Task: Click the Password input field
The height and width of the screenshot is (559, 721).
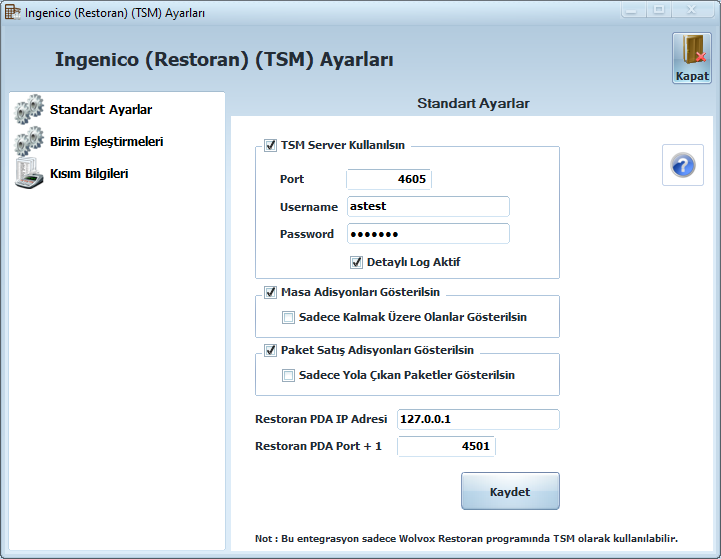Action: (x=428, y=234)
